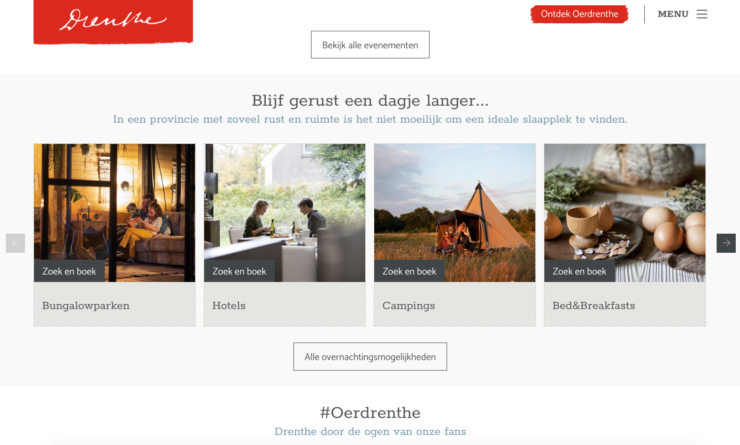This screenshot has height=445, width=740.
Task: Select Zoek en boek on Campings
Action: pyautogui.click(x=409, y=271)
